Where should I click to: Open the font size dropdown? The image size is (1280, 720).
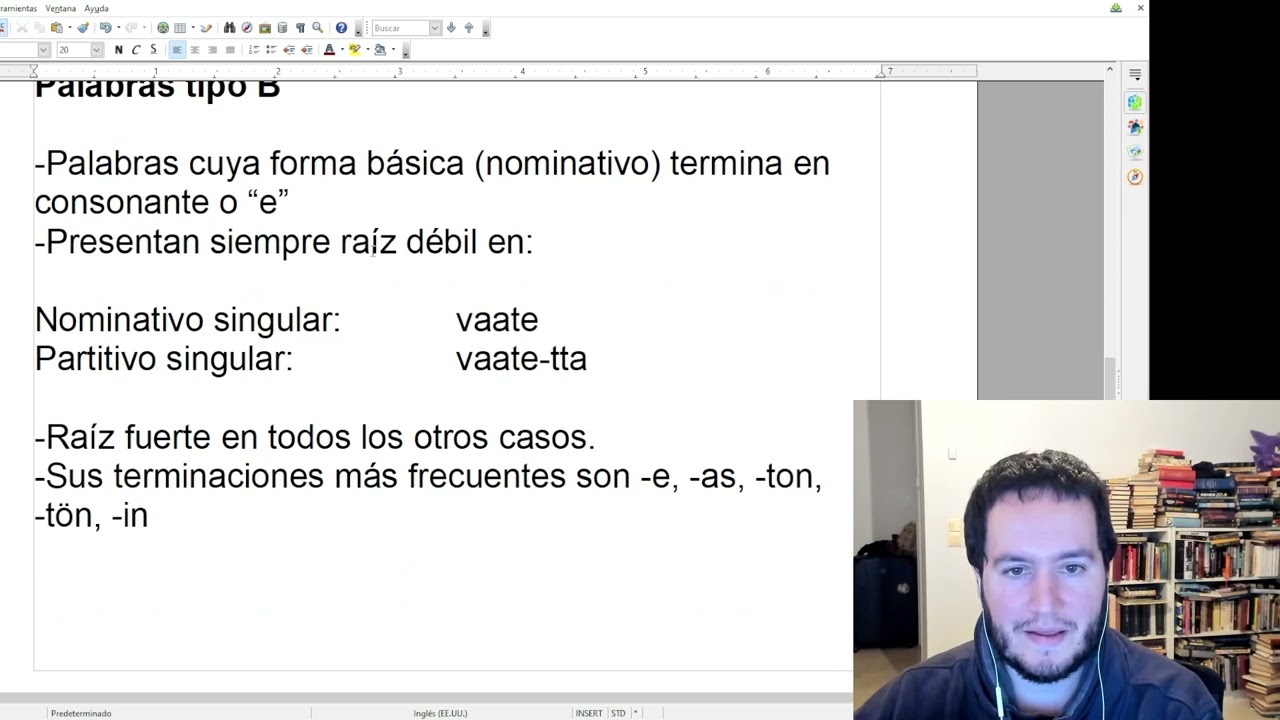[96, 50]
